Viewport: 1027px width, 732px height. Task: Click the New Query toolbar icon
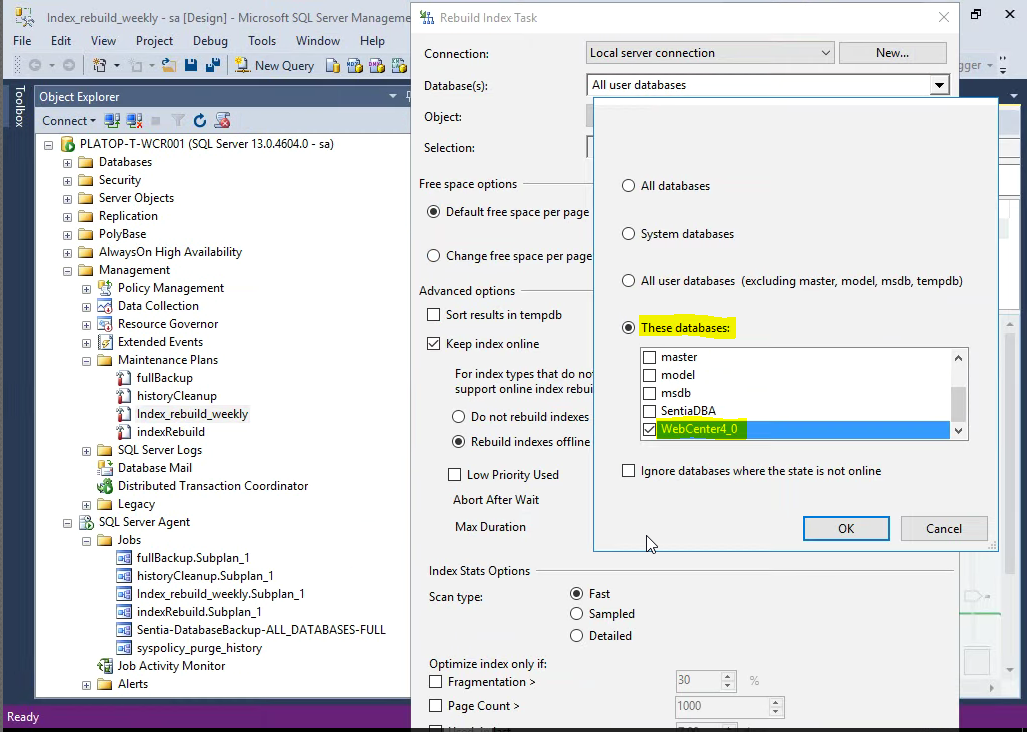click(x=243, y=65)
